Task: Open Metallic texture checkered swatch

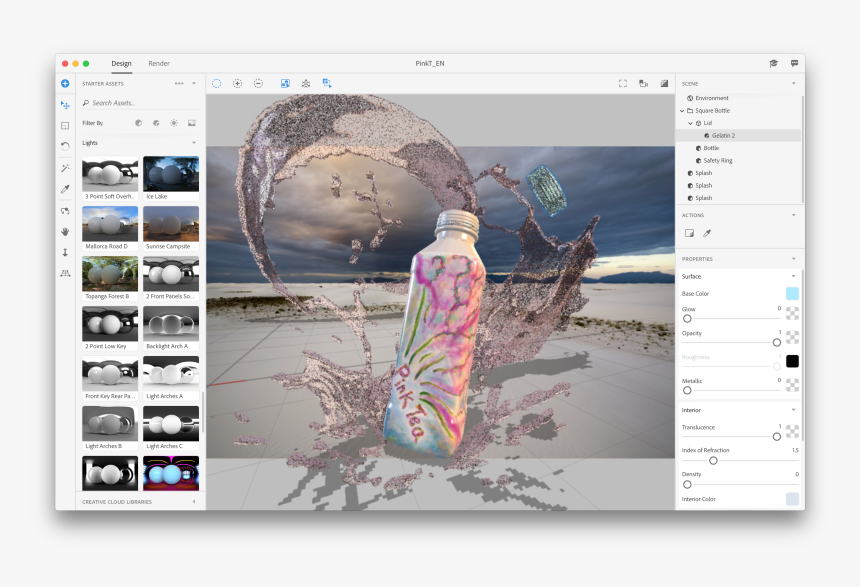Action: tap(792, 385)
